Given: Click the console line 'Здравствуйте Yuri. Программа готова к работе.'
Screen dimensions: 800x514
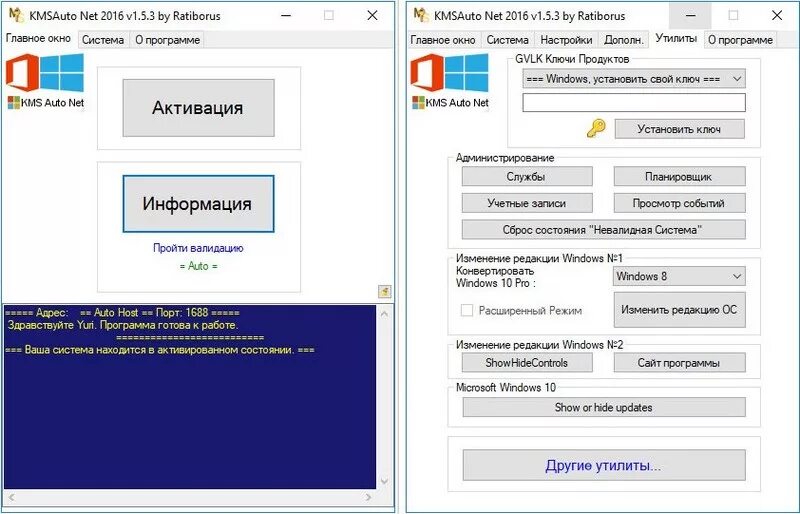Looking at the screenshot, I should [x=123, y=325].
